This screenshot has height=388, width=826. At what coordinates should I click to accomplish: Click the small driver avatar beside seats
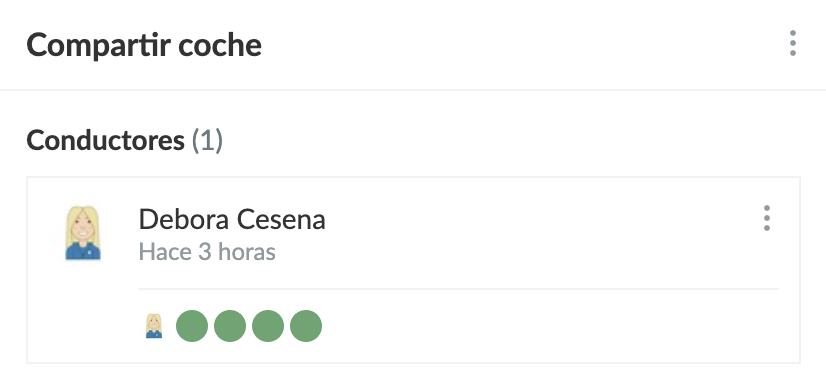[x=154, y=326]
